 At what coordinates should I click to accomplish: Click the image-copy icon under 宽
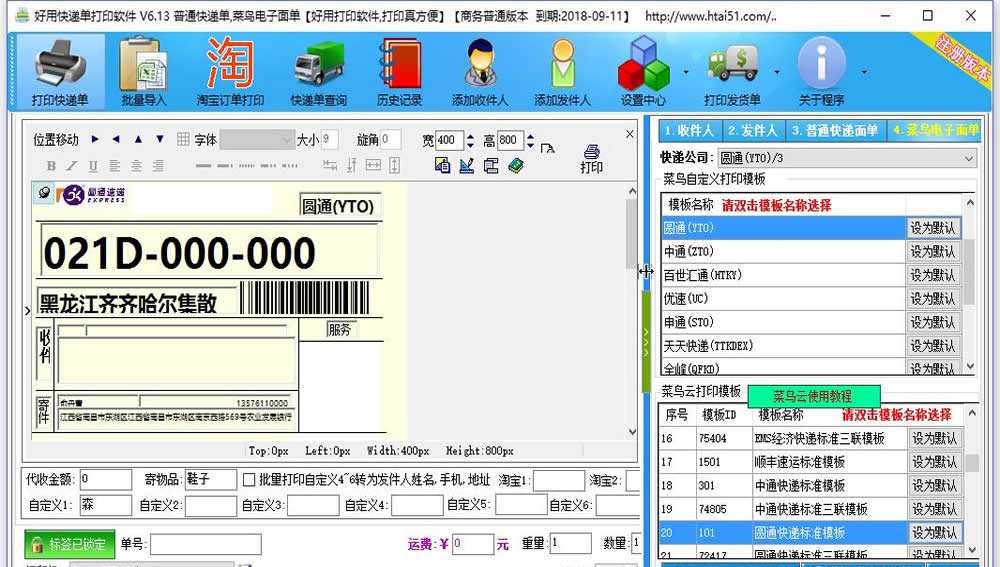[x=442, y=166]
